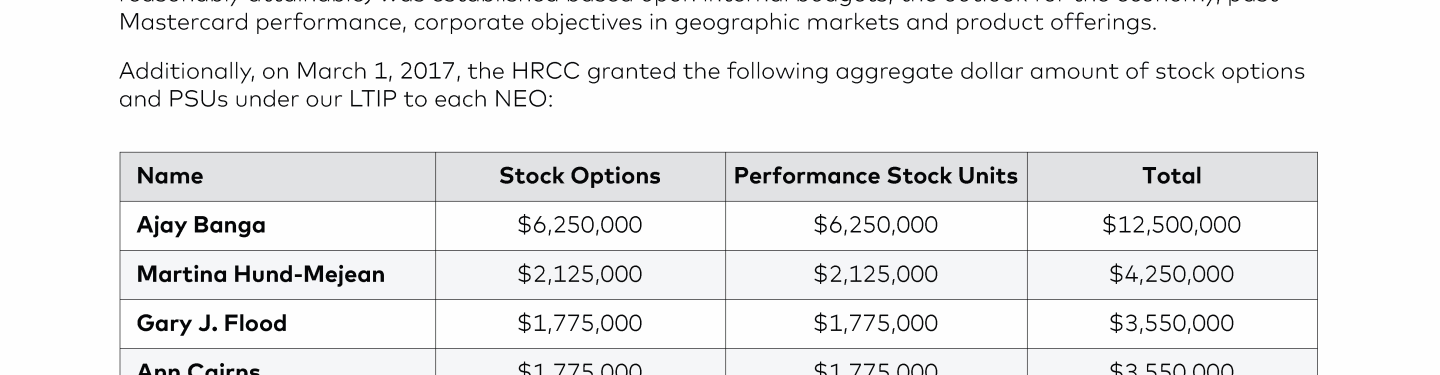Select the Stock Options column header

pos(580,176)
